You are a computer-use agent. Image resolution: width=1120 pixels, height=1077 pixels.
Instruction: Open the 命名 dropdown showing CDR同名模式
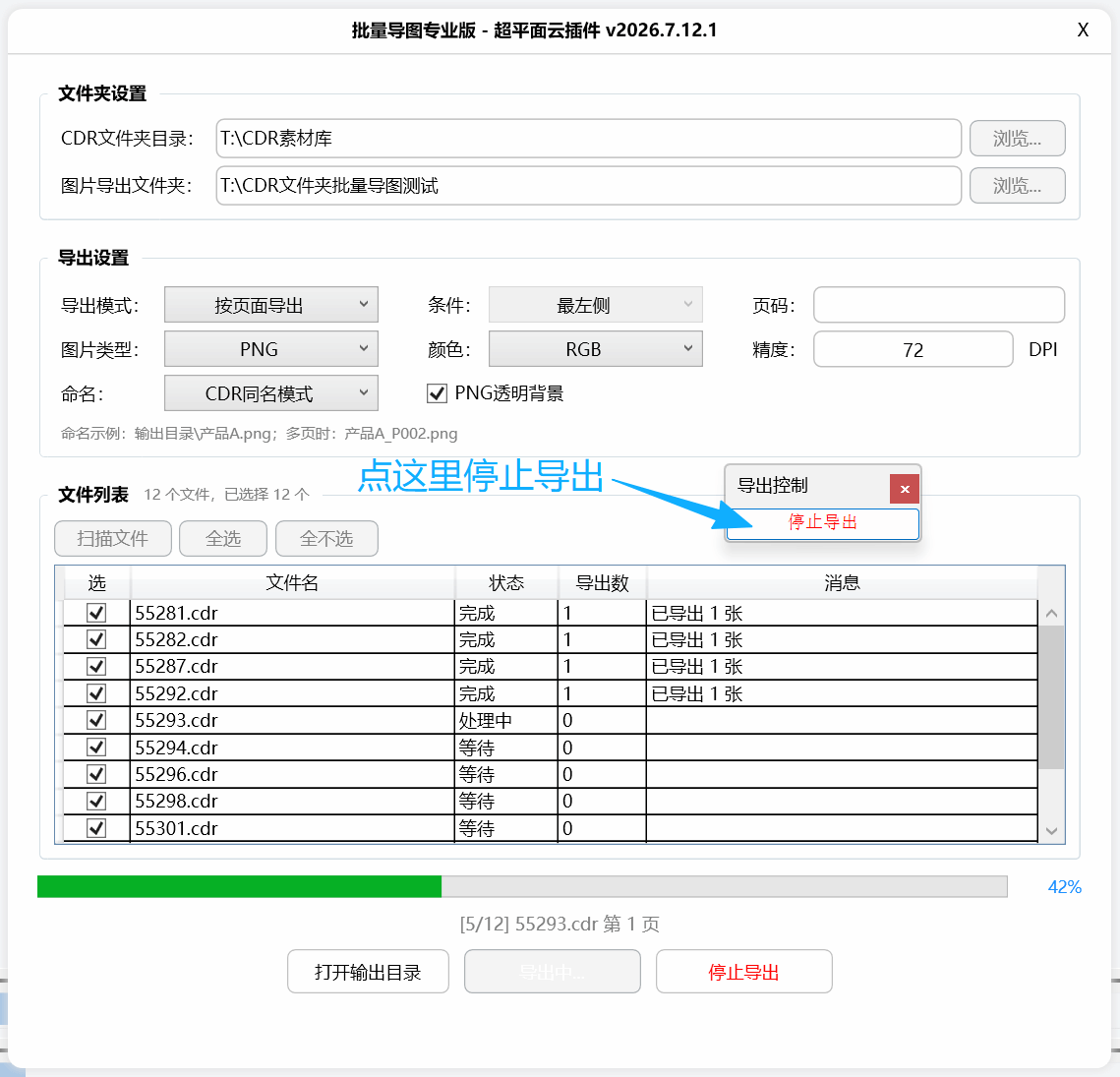coord(271,393)
